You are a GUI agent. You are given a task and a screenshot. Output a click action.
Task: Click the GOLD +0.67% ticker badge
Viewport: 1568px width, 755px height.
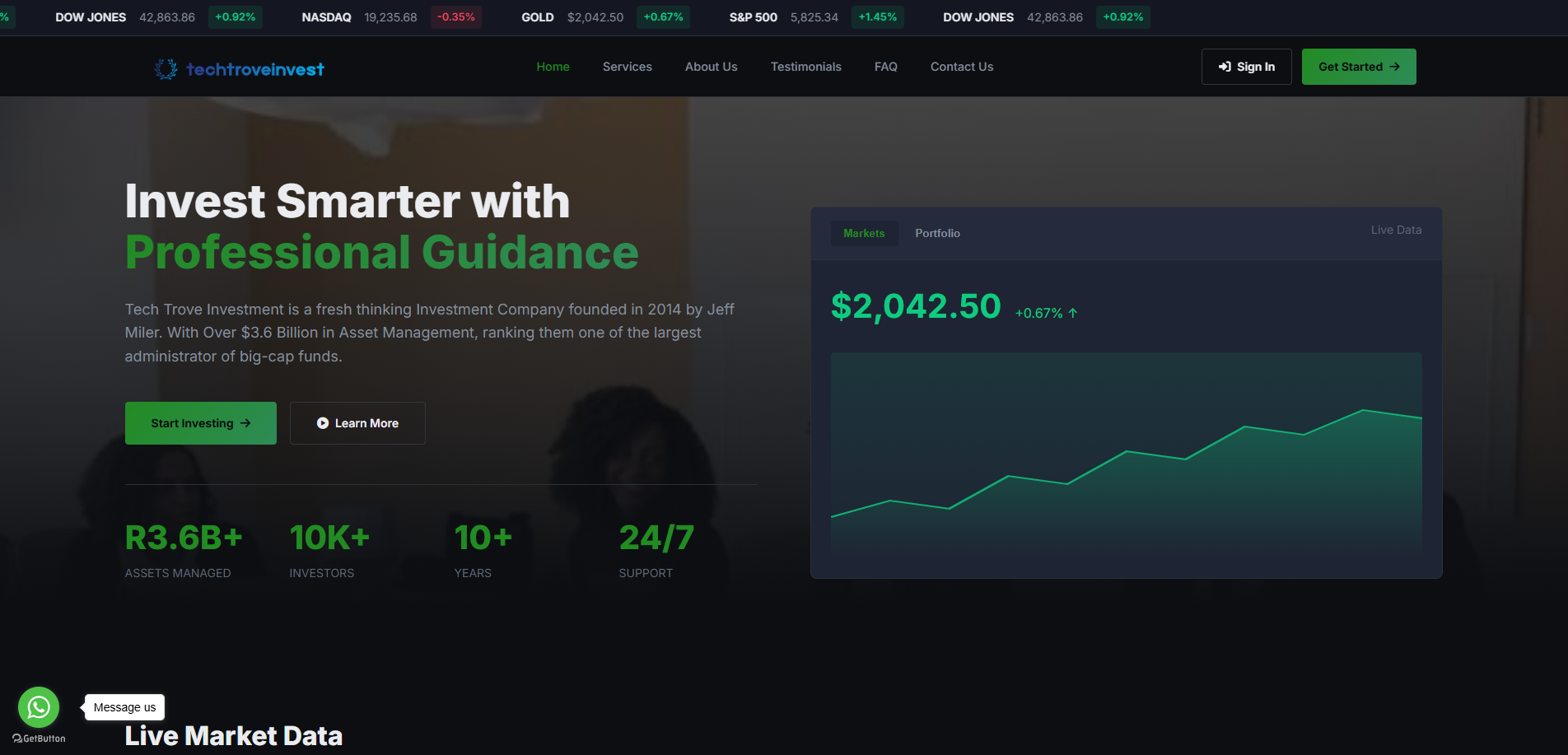(x=663, y=17)
